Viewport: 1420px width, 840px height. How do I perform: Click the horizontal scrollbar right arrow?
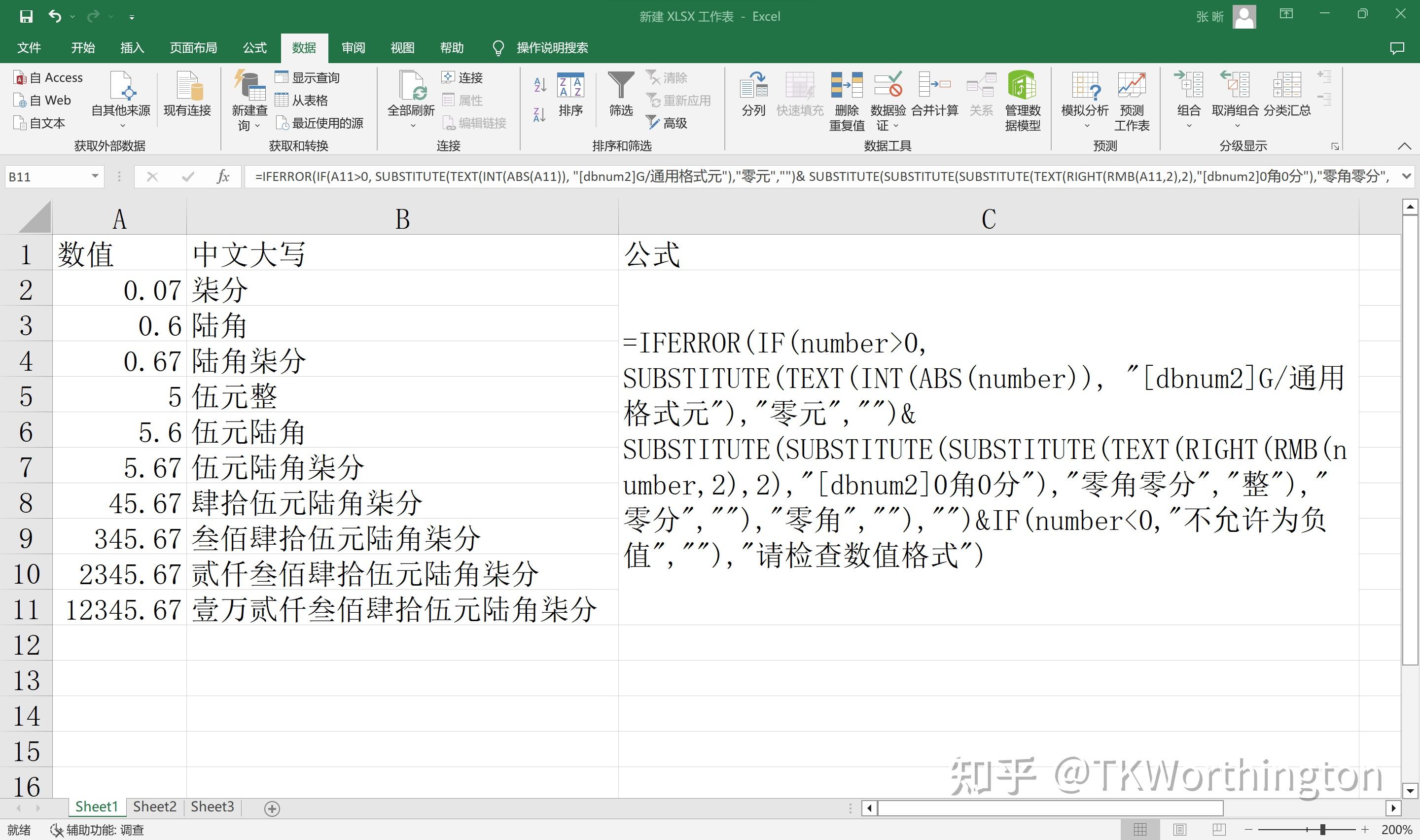click(1393, 808)
